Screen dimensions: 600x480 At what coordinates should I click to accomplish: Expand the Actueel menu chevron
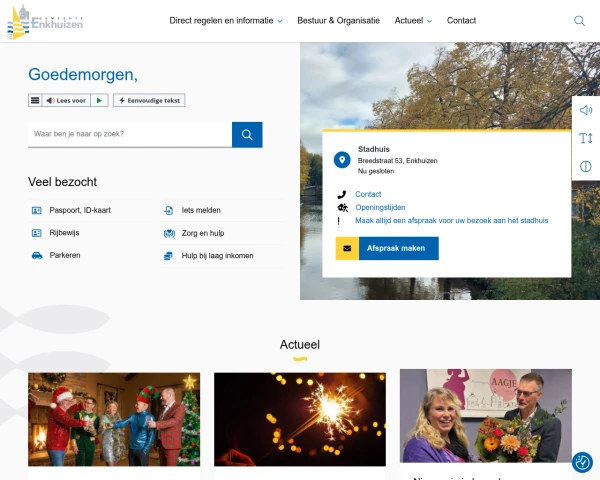pyautogui.click(x=429, y=21)
